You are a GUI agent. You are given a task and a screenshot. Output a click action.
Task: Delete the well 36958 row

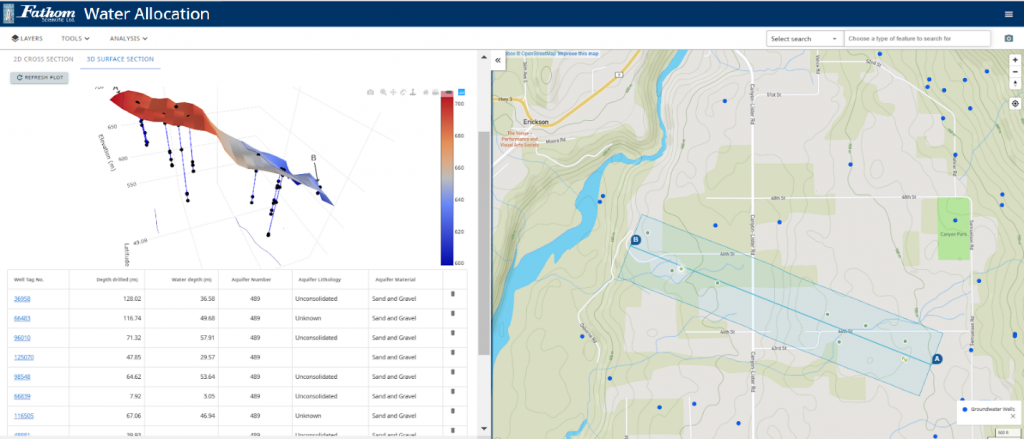pyautogui.click(x=453, y=295)
